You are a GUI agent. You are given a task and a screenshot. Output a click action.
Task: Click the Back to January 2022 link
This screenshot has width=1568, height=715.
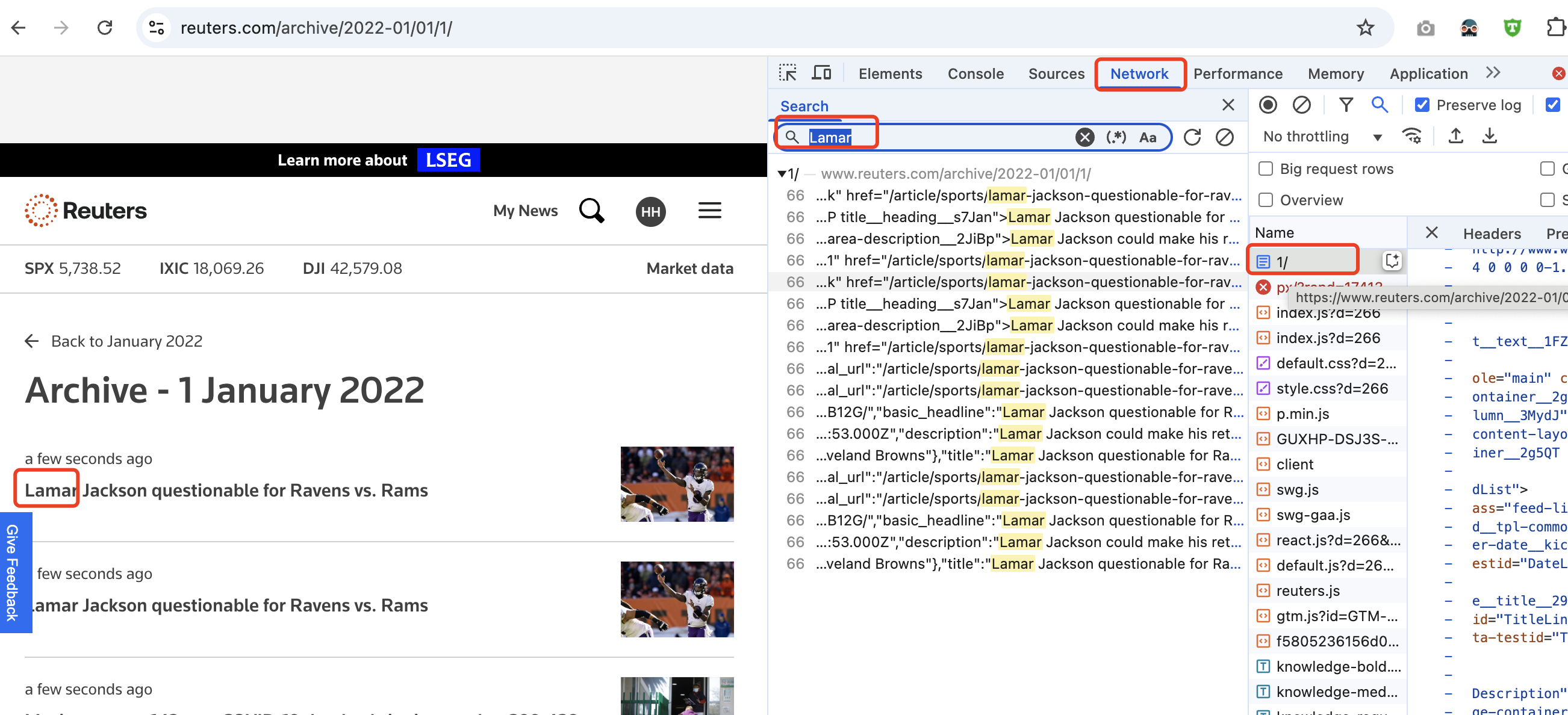113,341
